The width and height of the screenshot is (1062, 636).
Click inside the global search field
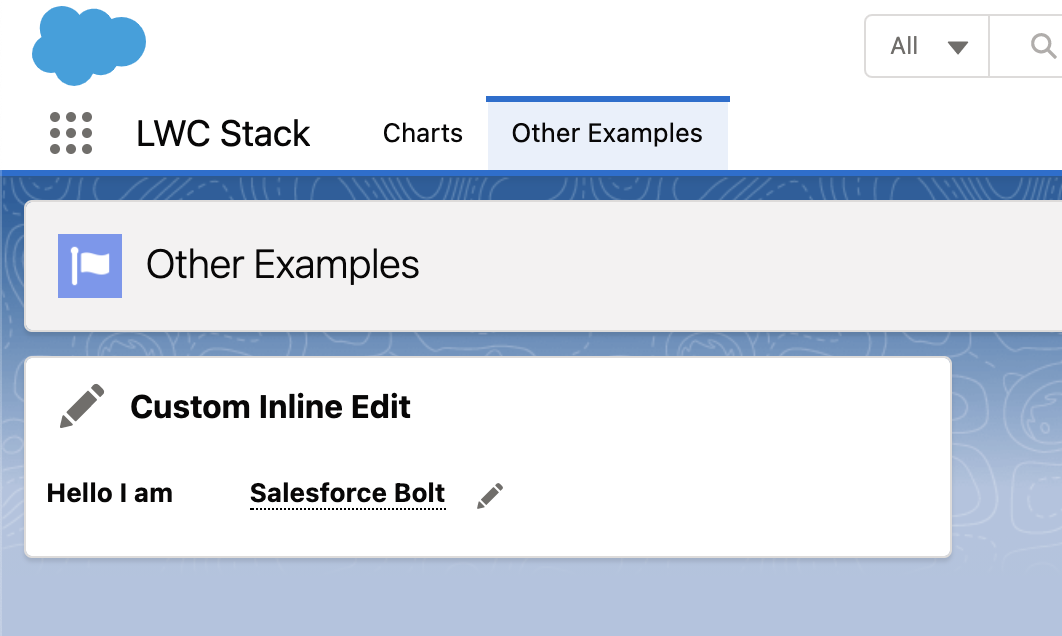[1025, 46]
